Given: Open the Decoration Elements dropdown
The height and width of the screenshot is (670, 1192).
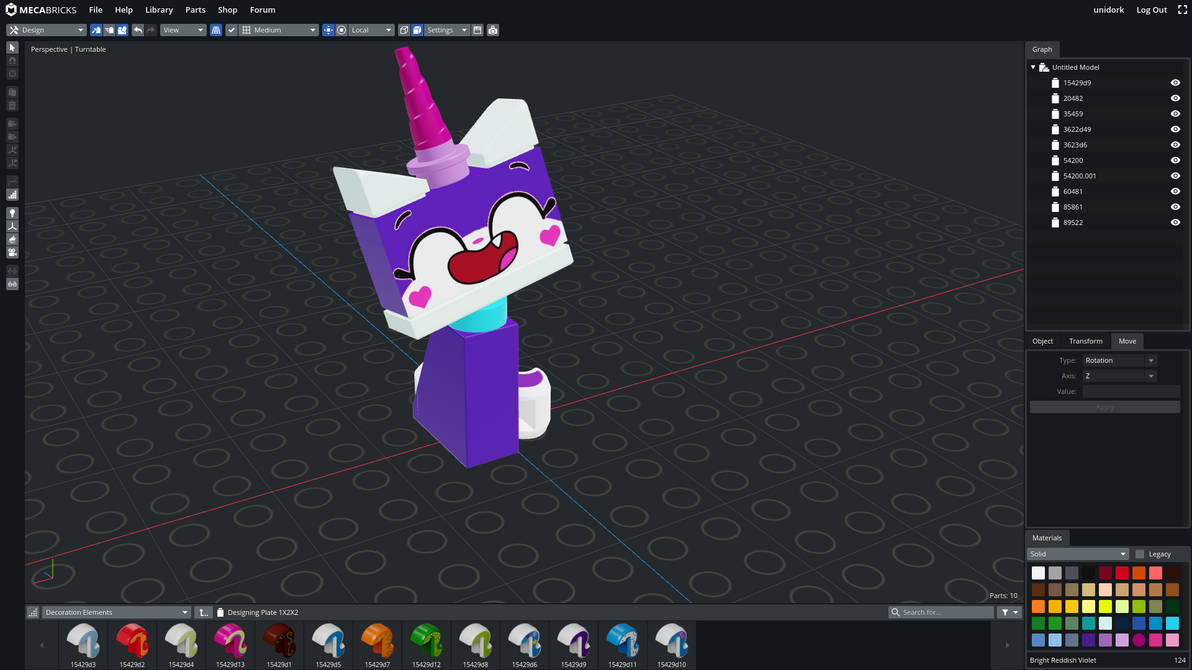Looking at the screenshot, I should [115, 611].
